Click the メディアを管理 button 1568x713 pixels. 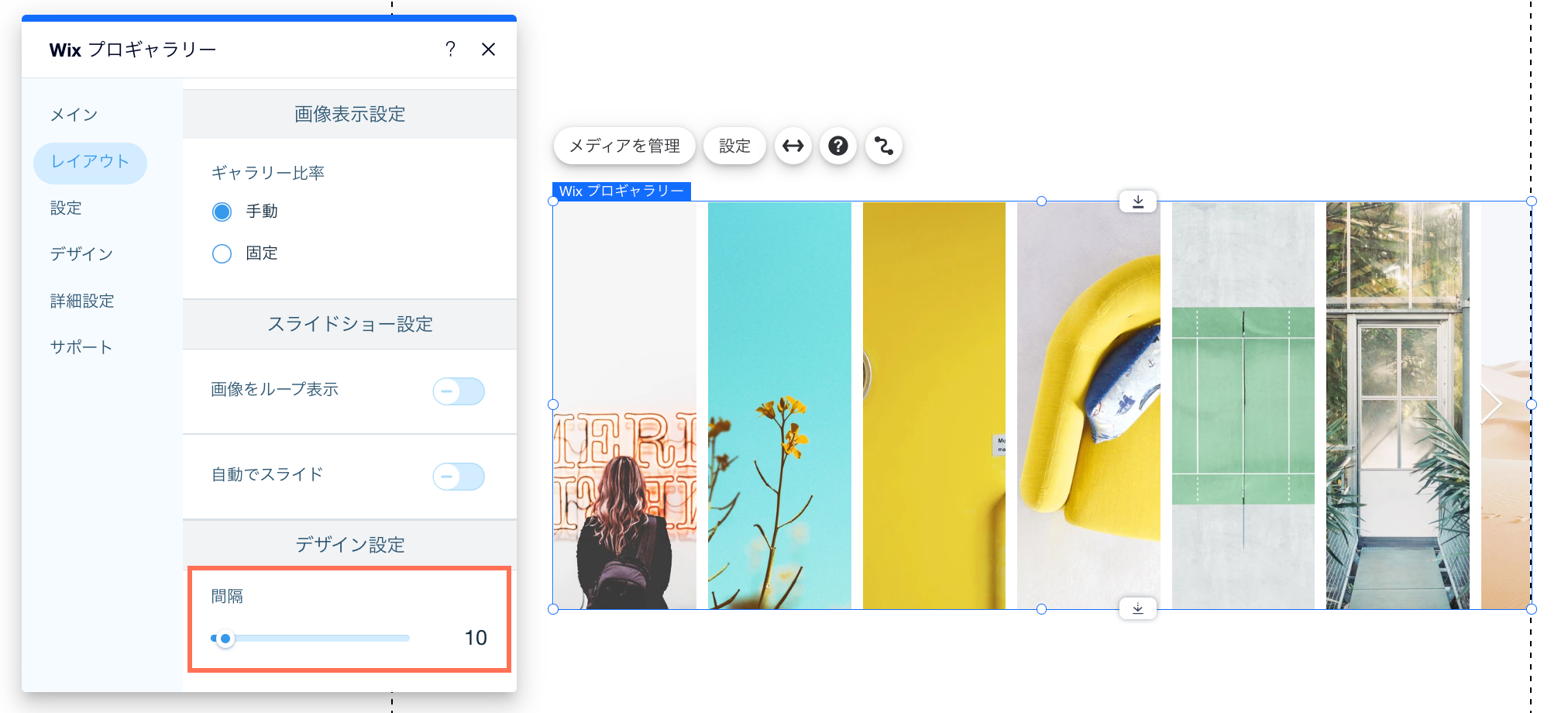[624, 146]
